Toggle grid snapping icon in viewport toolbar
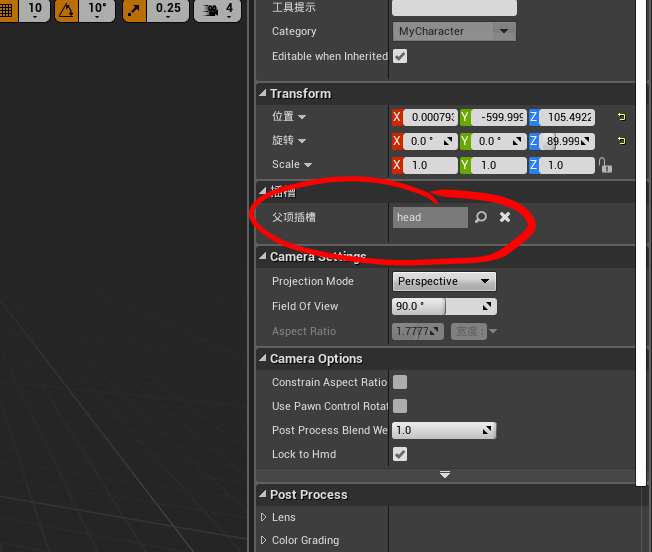Image resolution: width=652 pixels, height=552 pixels. point(7,10)
